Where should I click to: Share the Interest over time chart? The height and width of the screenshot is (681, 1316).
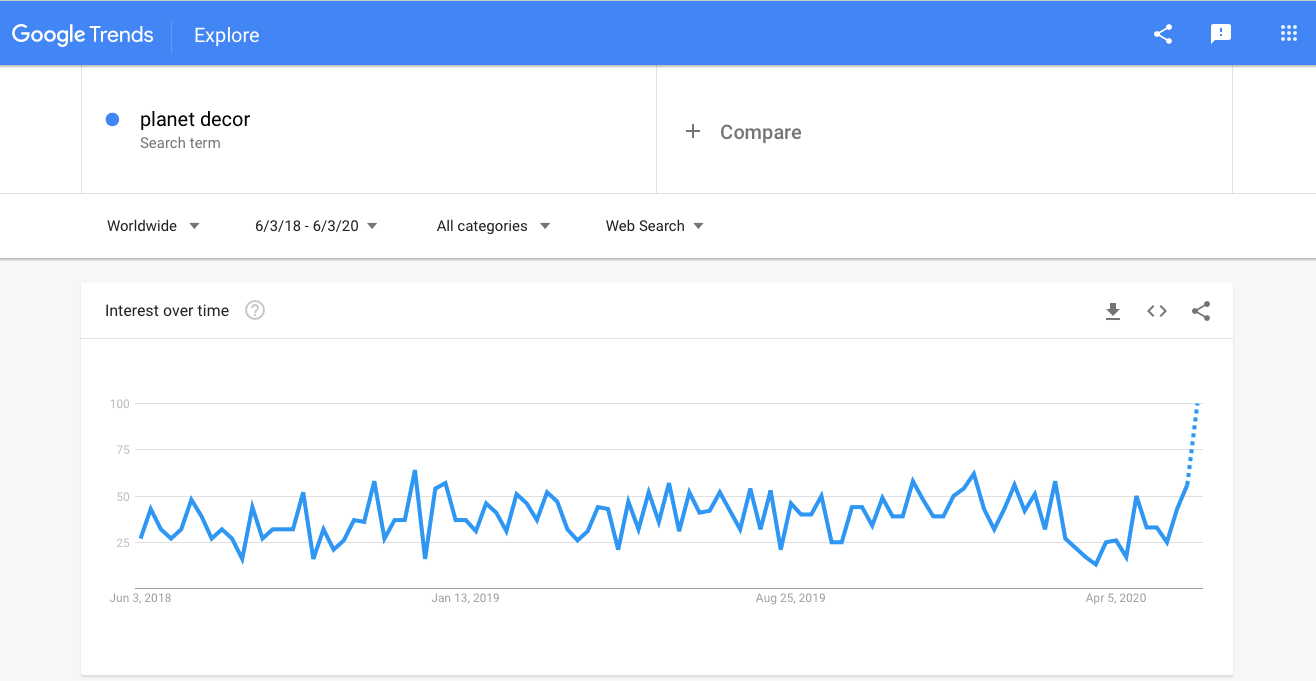1201,311
